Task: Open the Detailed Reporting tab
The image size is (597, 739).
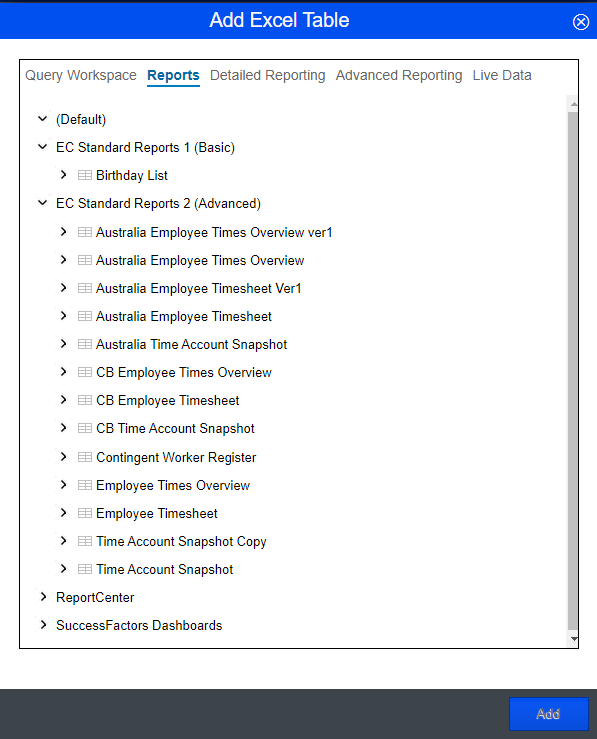Action: pyautogui.click(x=267, y=75)
